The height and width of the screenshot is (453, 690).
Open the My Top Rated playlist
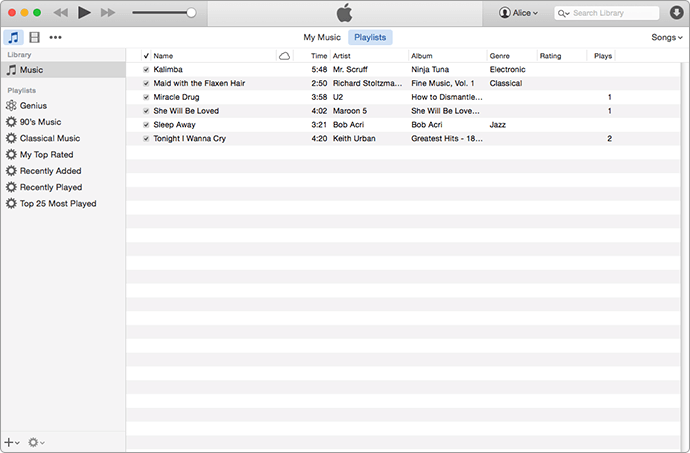click(63, 155)
